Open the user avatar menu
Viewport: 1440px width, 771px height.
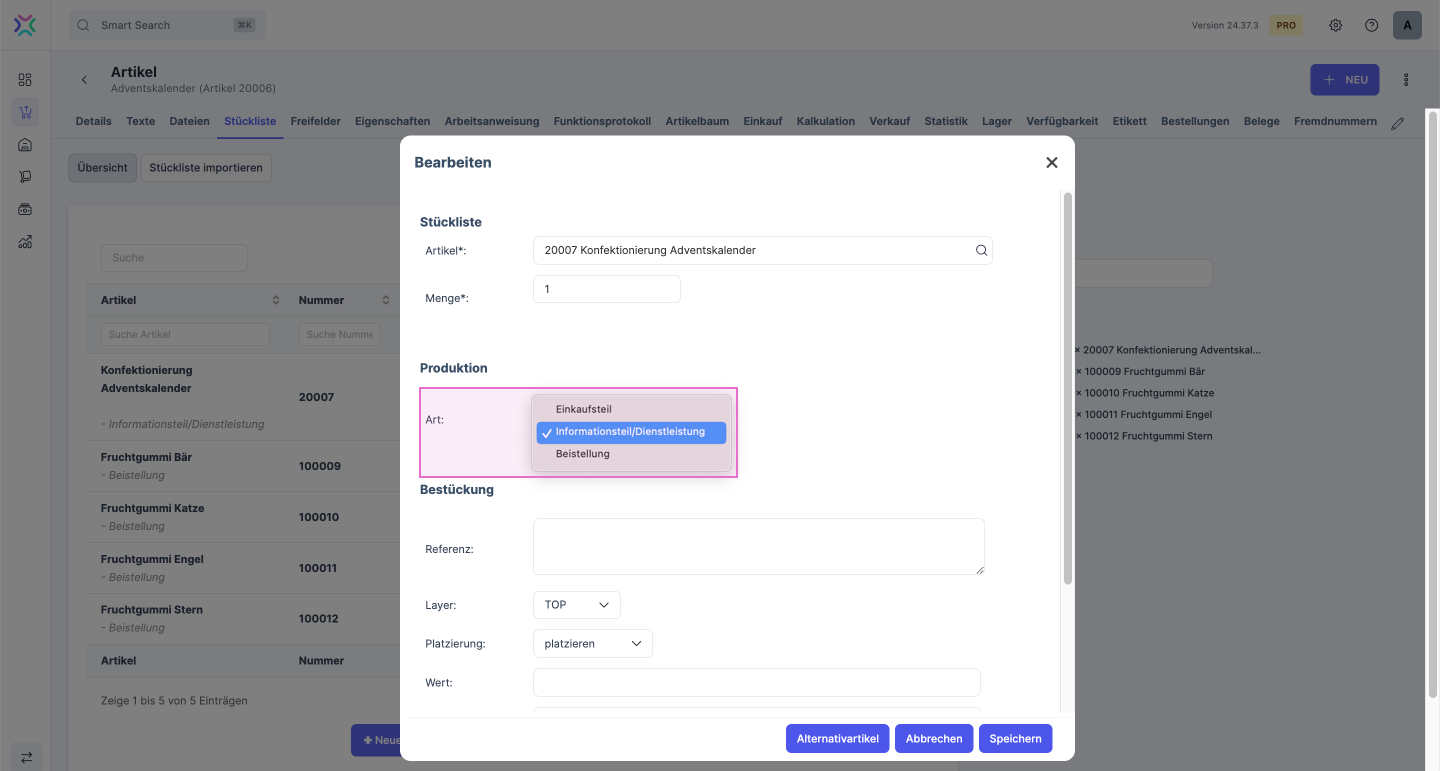(1407, 25)
